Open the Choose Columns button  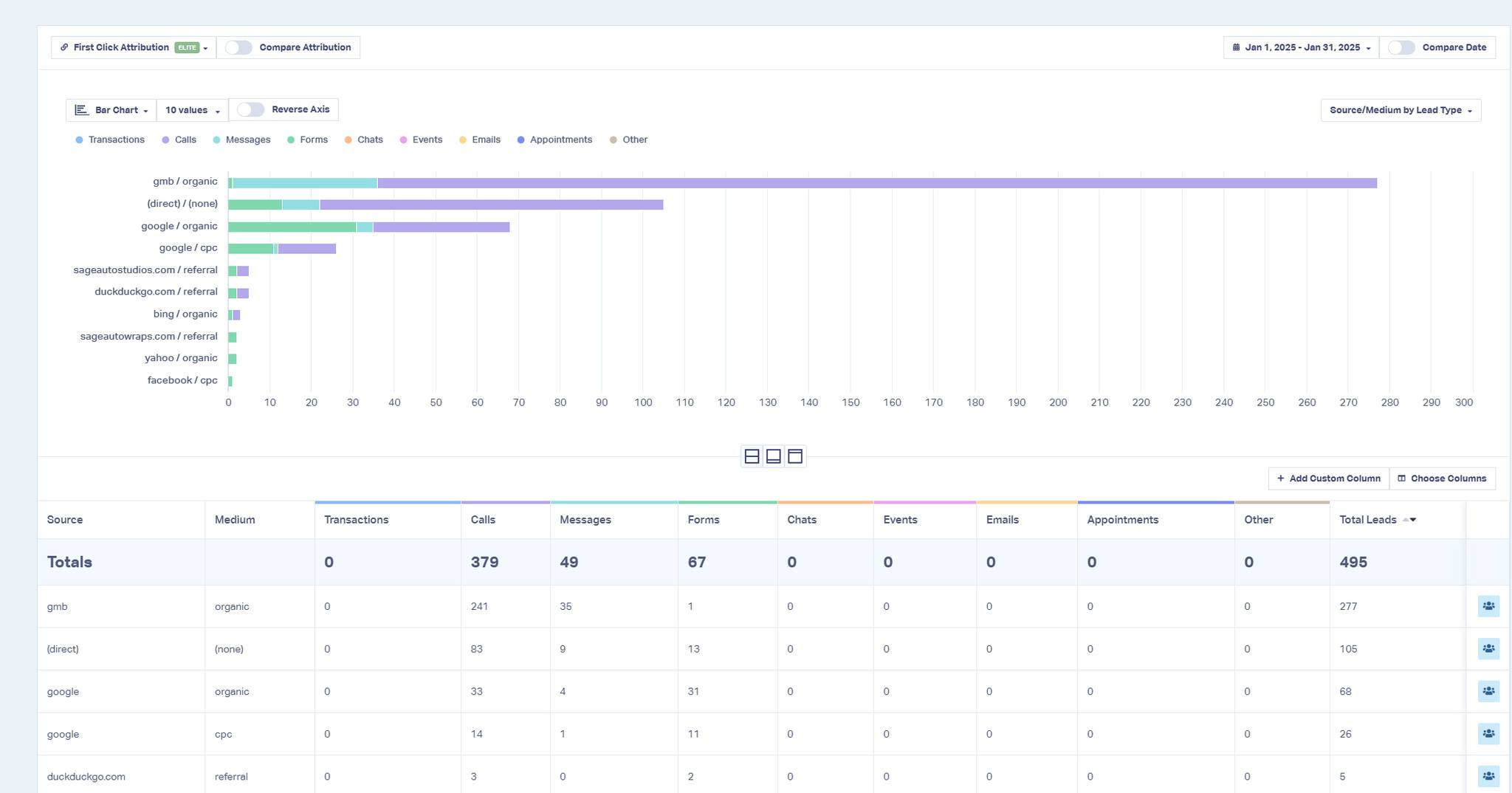pyautogui.click(x=1442, y=478)
